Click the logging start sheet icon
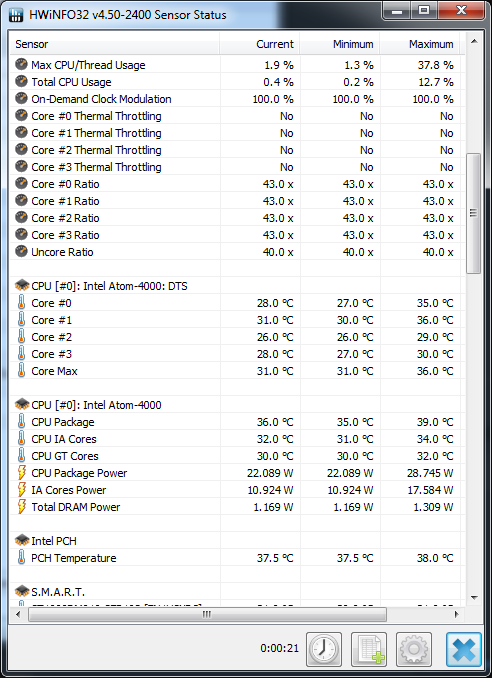The width and height of the screenshot is (492, 678). 369,649
